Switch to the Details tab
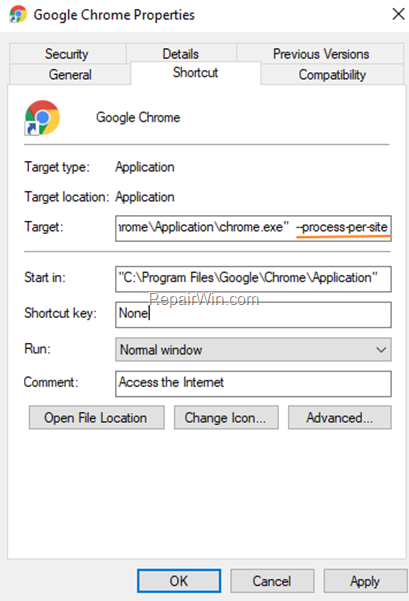This screenshot has width=409, height=601. click(181, 54)
